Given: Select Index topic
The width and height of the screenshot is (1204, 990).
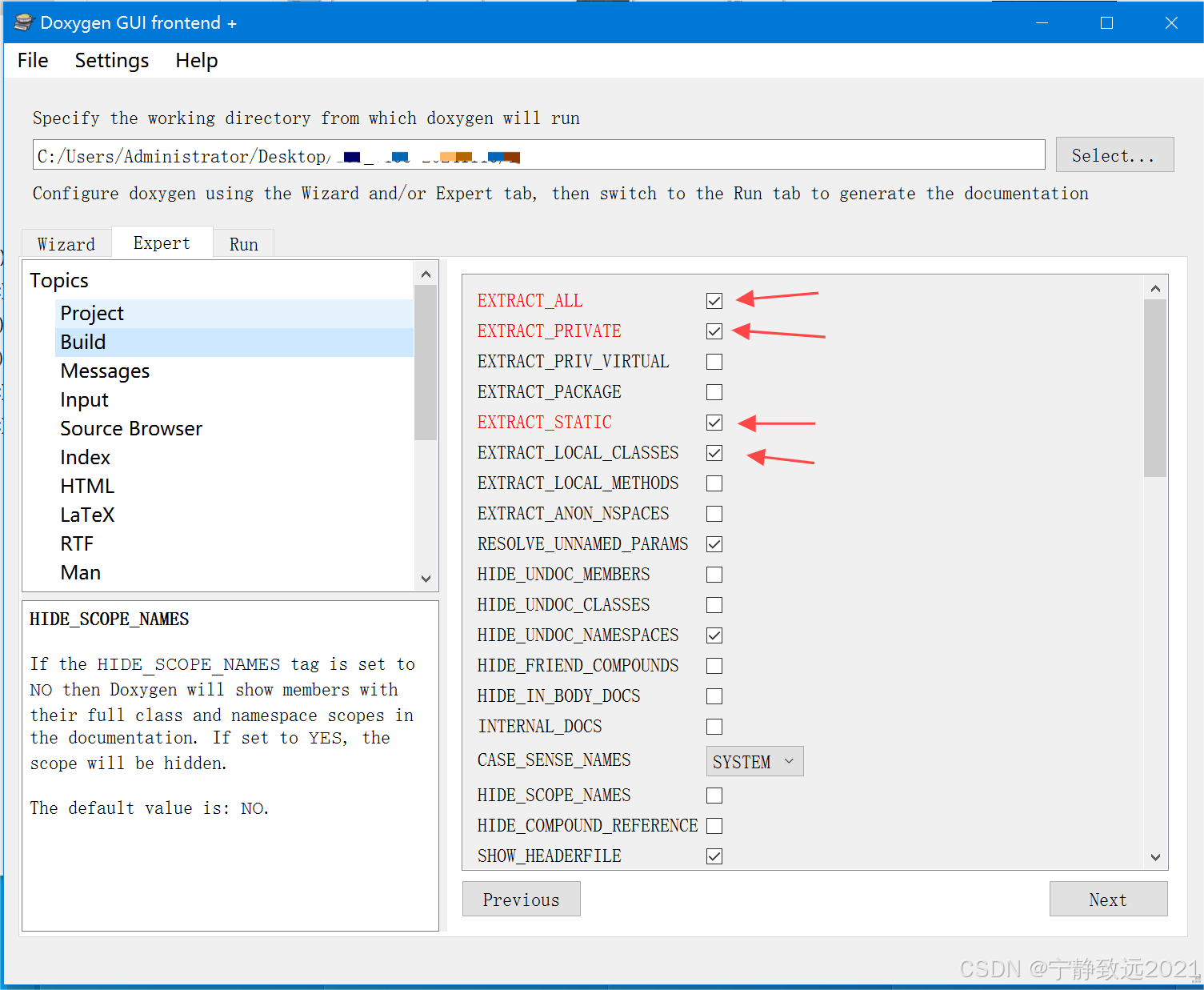Looking at the screenshot, I should (234, 458).
